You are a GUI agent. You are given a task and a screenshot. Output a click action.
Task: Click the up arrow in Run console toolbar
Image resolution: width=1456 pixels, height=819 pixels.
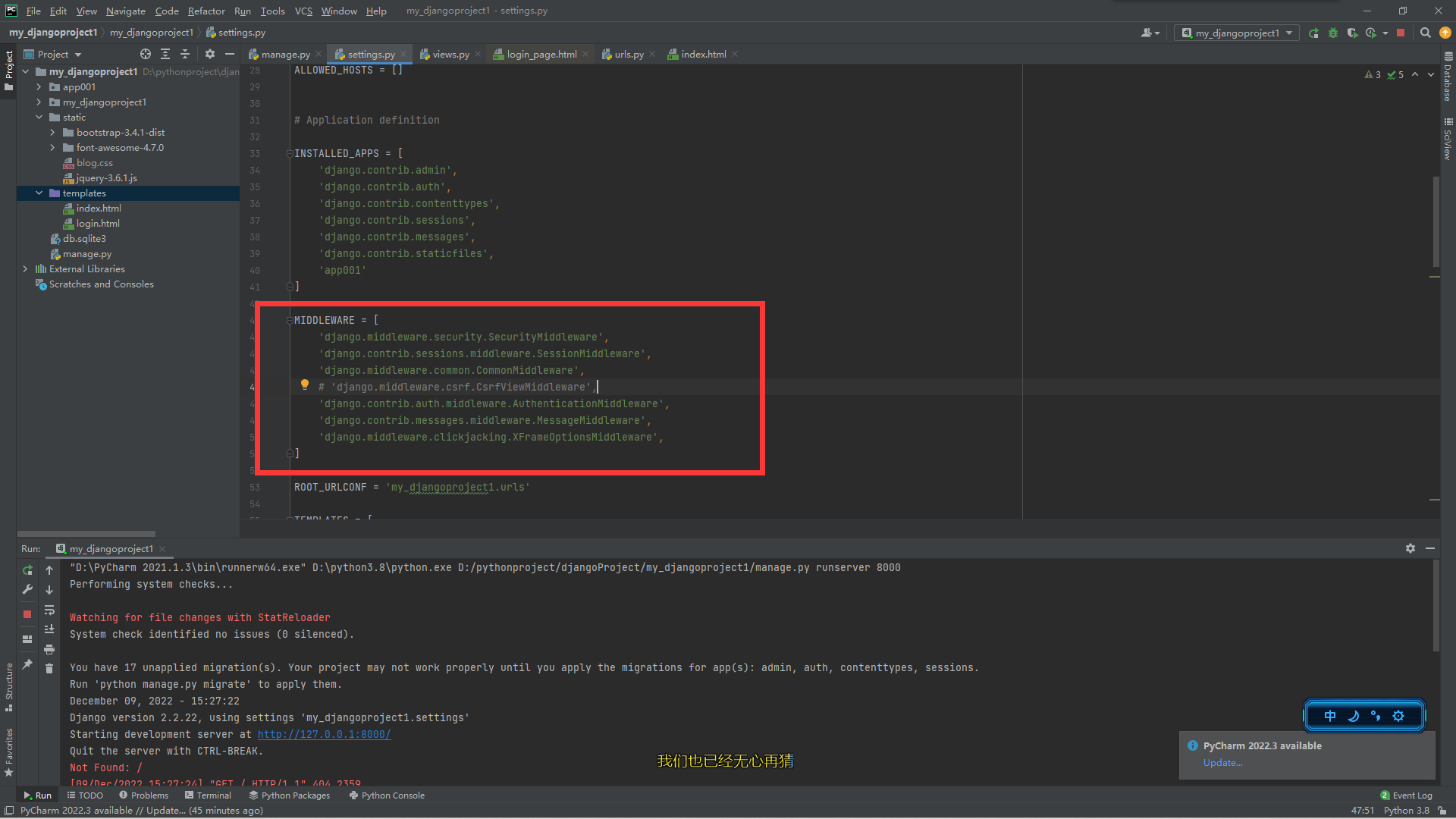click(49, 570)
